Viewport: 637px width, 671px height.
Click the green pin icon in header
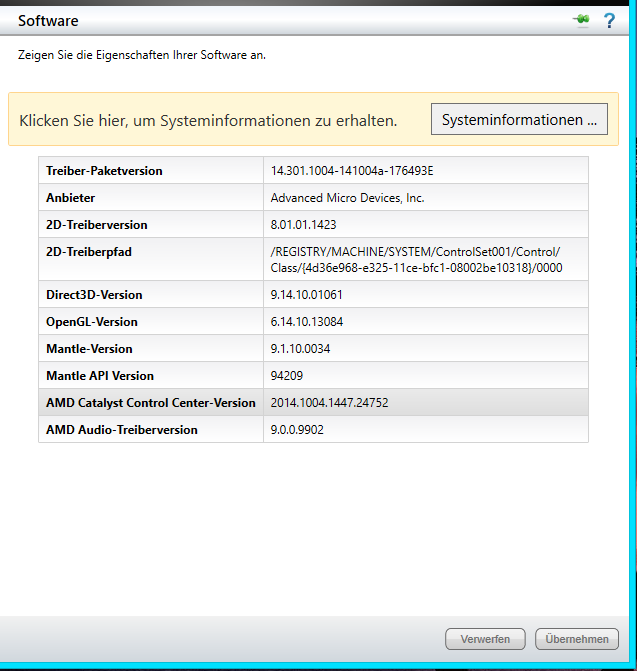pos(581,20)
